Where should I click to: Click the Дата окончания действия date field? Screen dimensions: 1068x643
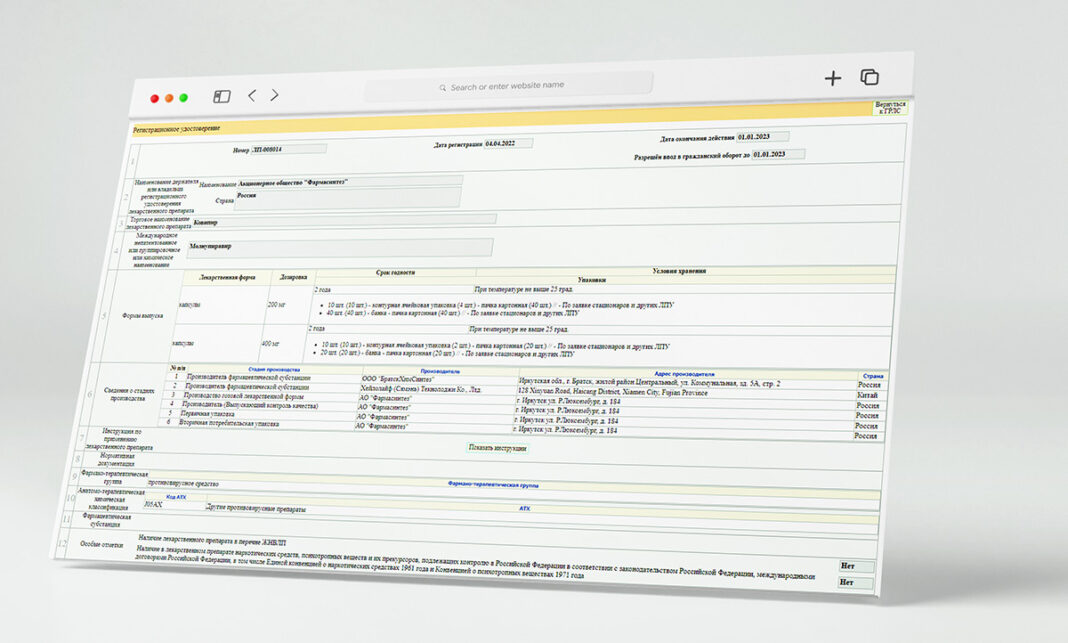coord(763,136)
